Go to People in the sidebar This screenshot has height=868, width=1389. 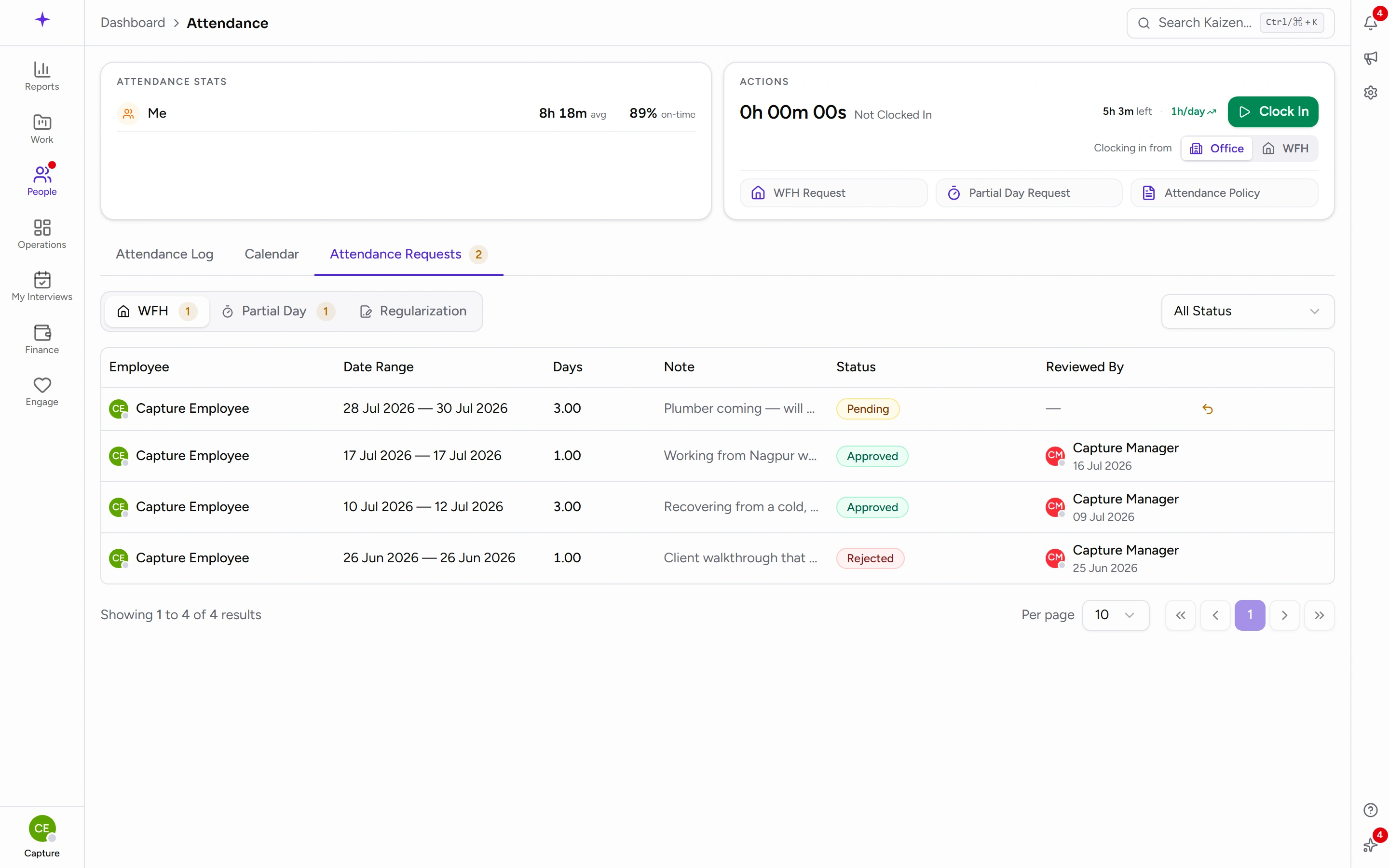click(42, 181)
